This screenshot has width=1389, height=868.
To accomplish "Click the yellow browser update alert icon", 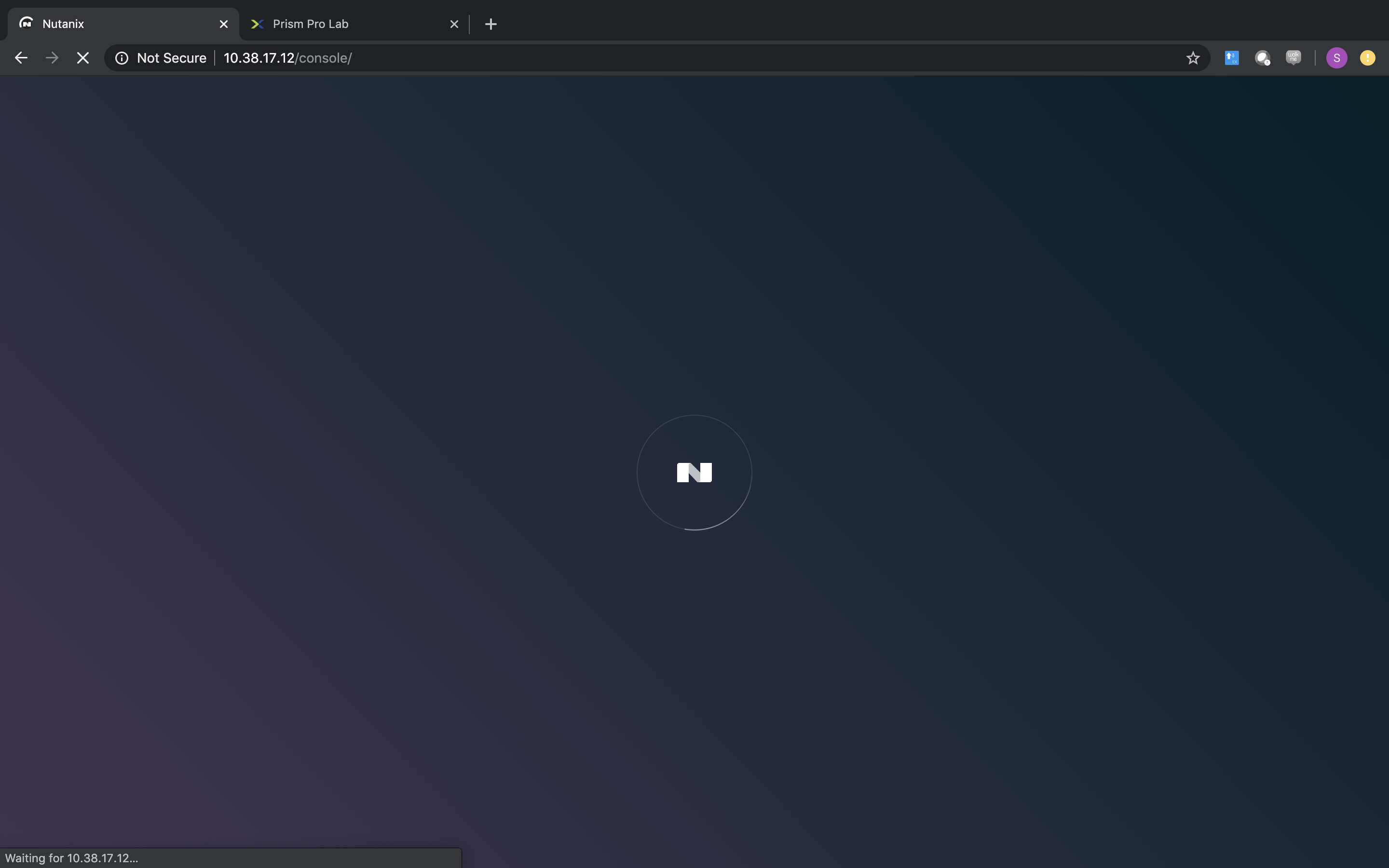I will tap(1368, 58).
